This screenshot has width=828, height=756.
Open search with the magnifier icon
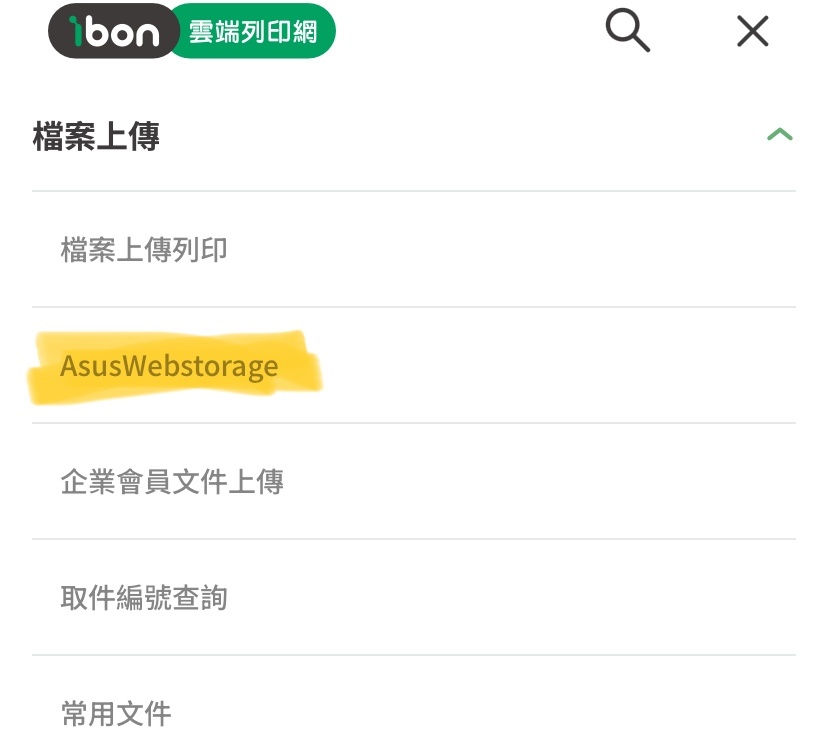[627, 30]
